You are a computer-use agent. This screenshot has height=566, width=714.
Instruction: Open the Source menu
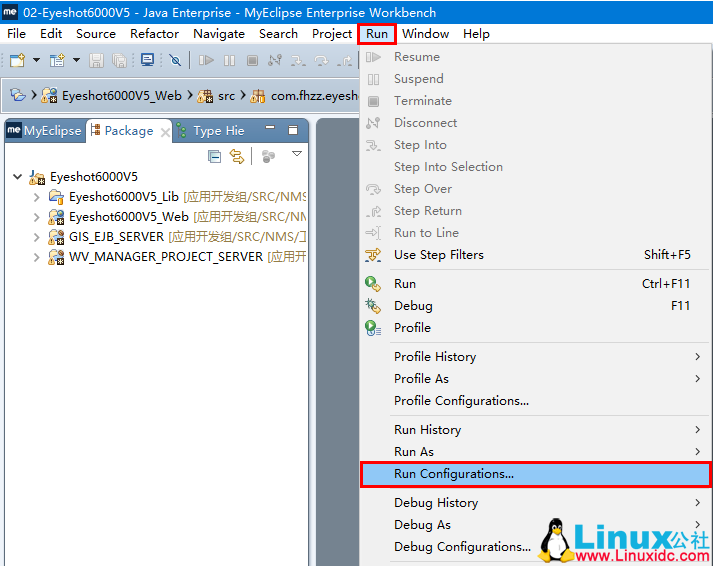tap(96, 34)
